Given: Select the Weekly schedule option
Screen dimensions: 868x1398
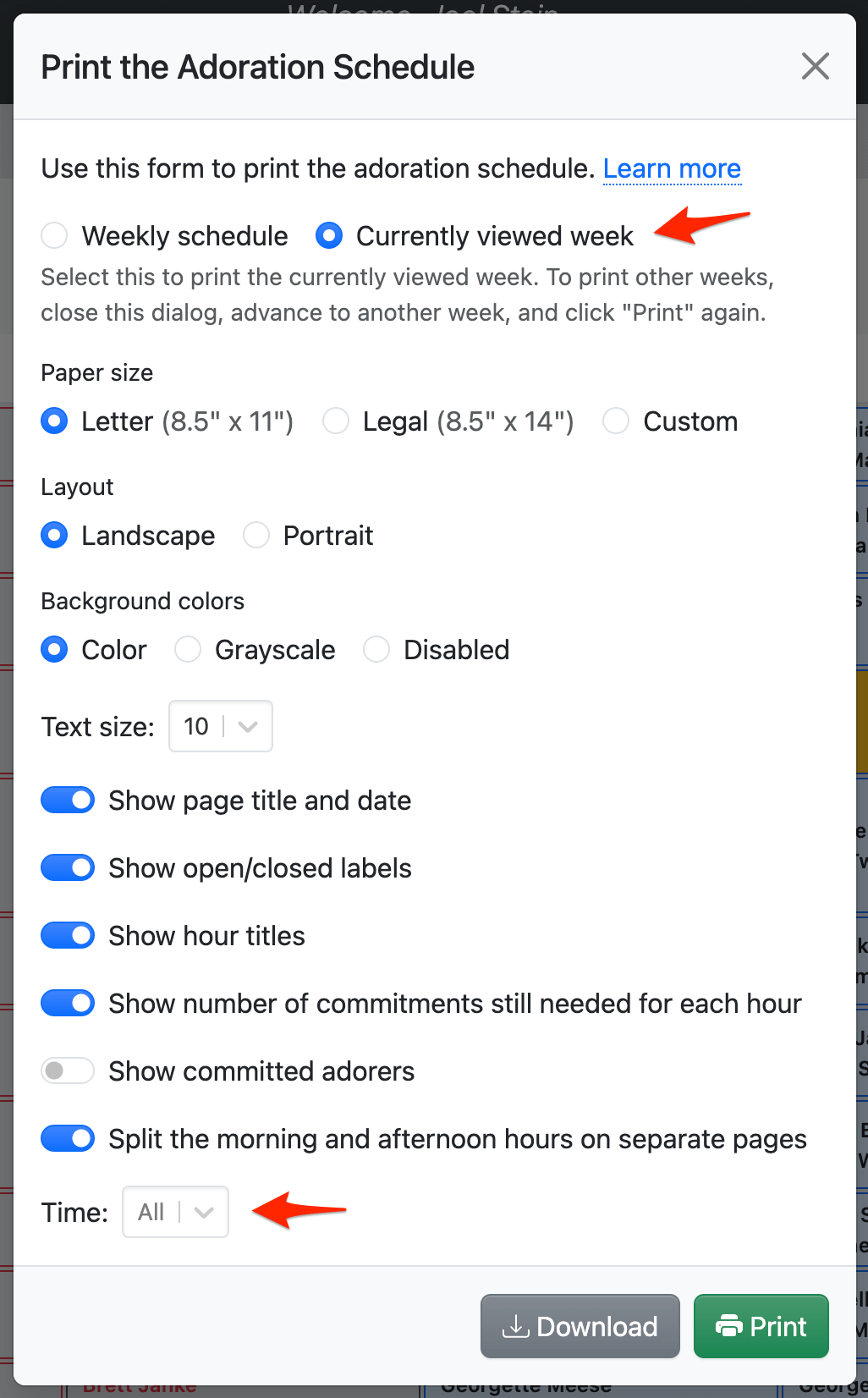Looking at the screenshot, I should point(55,236).
